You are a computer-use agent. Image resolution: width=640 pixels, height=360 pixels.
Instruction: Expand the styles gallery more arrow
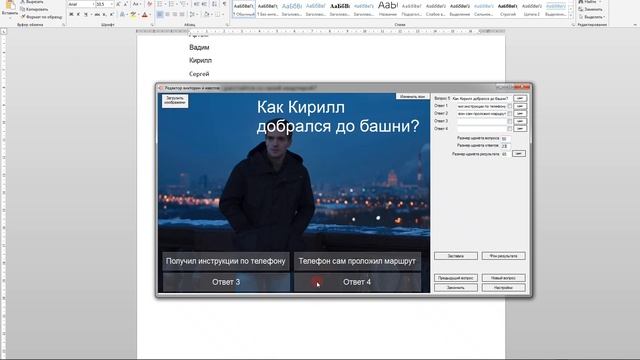tap(571, 16)
